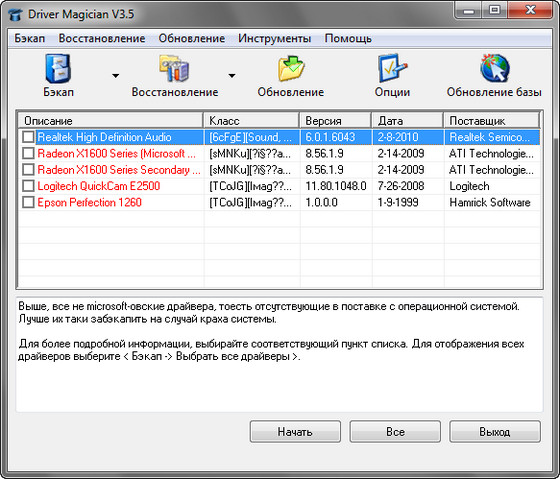Tick the Radeon X1600 Series Secondary checkbox
This screenshot has height=479, width=560.
[28, 169]
